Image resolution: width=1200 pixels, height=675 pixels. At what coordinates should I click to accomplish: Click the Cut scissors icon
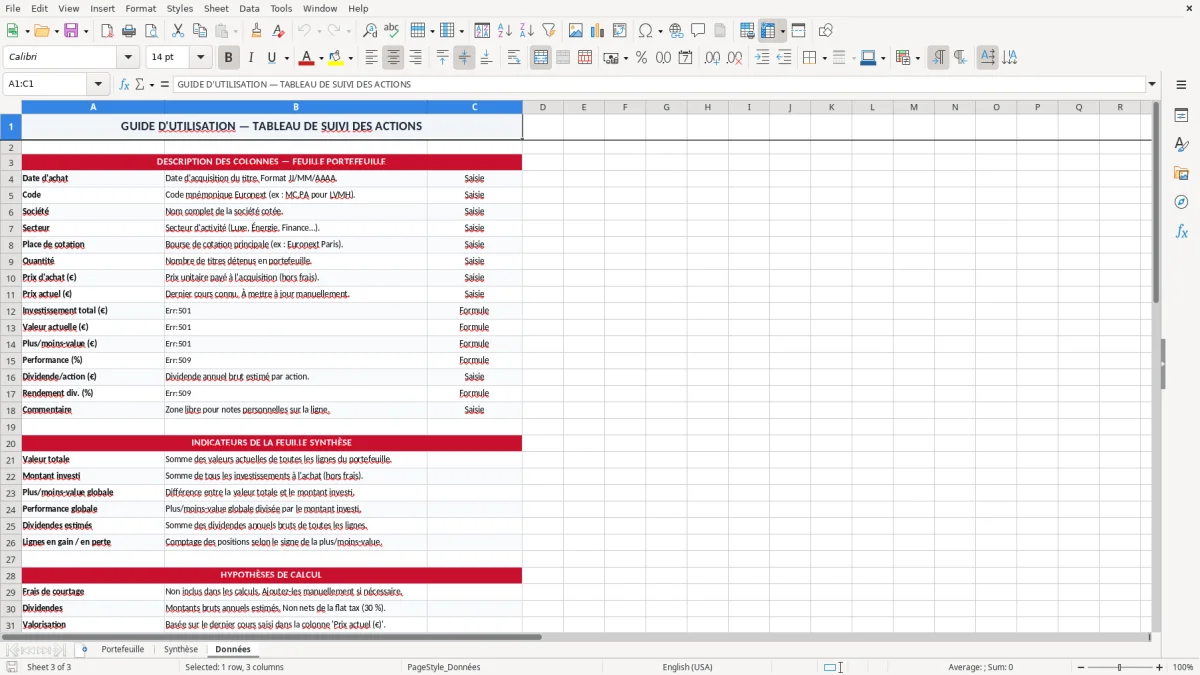coord(178,31)
